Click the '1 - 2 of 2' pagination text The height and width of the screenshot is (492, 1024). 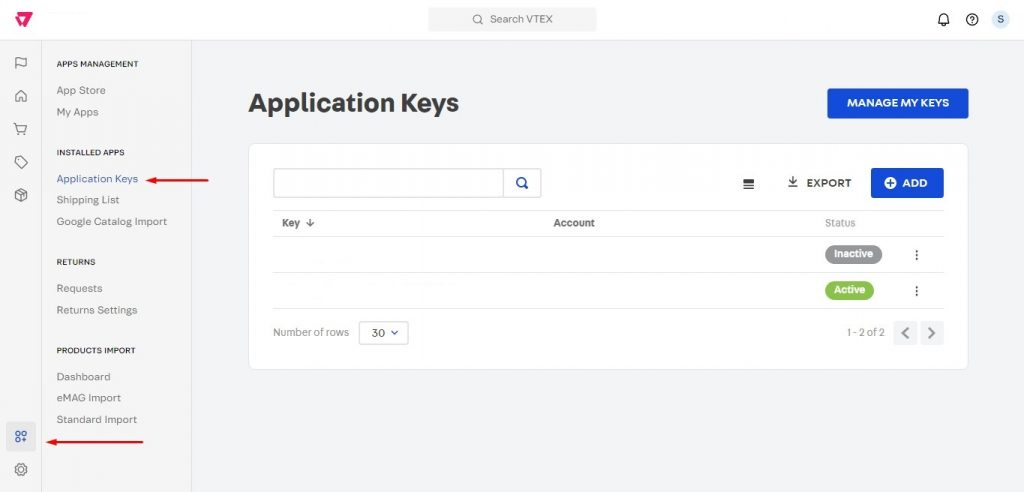865,333
